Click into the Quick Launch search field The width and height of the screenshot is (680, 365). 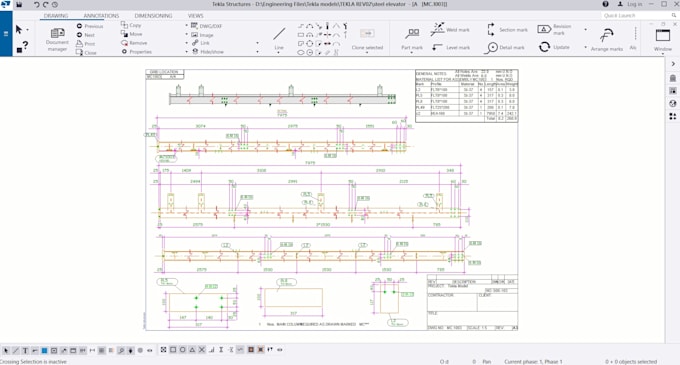[639, 16]
